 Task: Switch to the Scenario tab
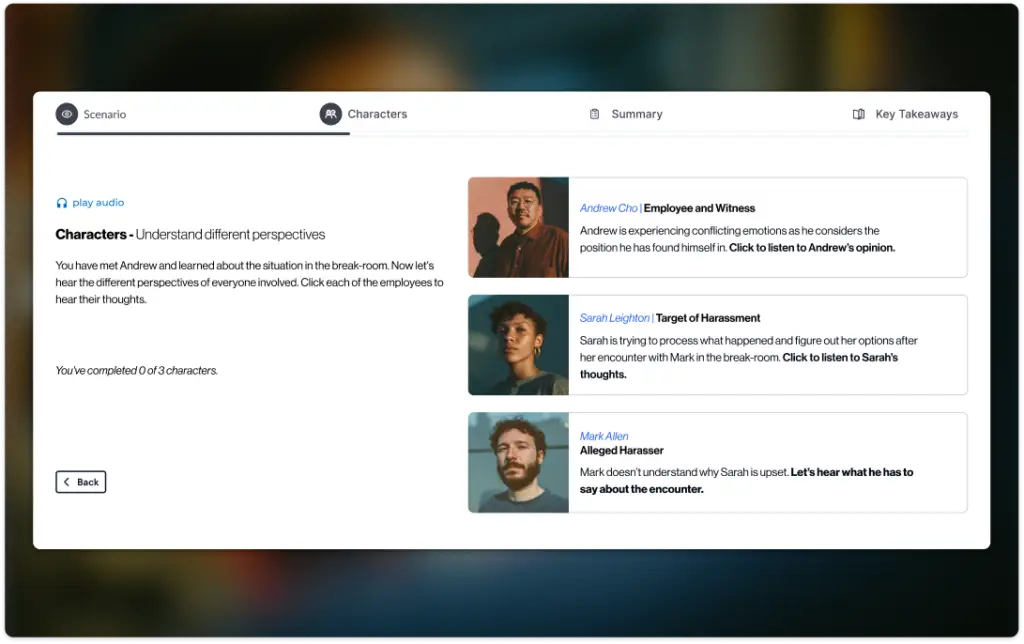104,114
